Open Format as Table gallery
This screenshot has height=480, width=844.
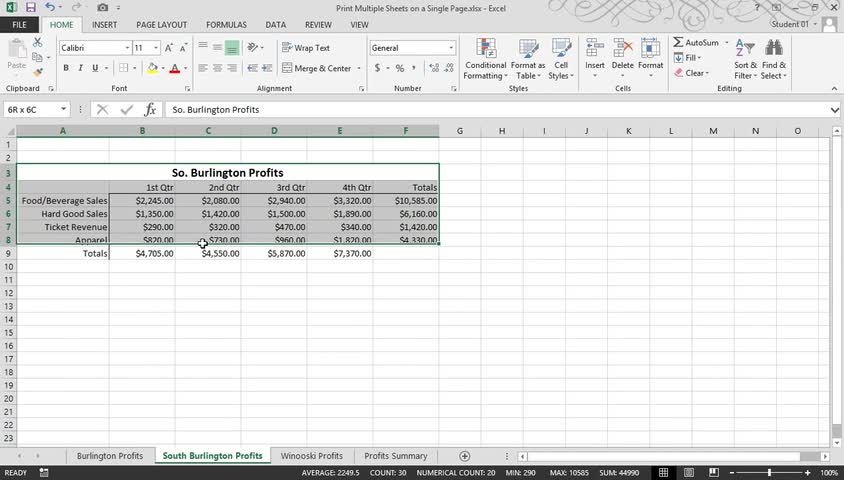coord(528,59)
